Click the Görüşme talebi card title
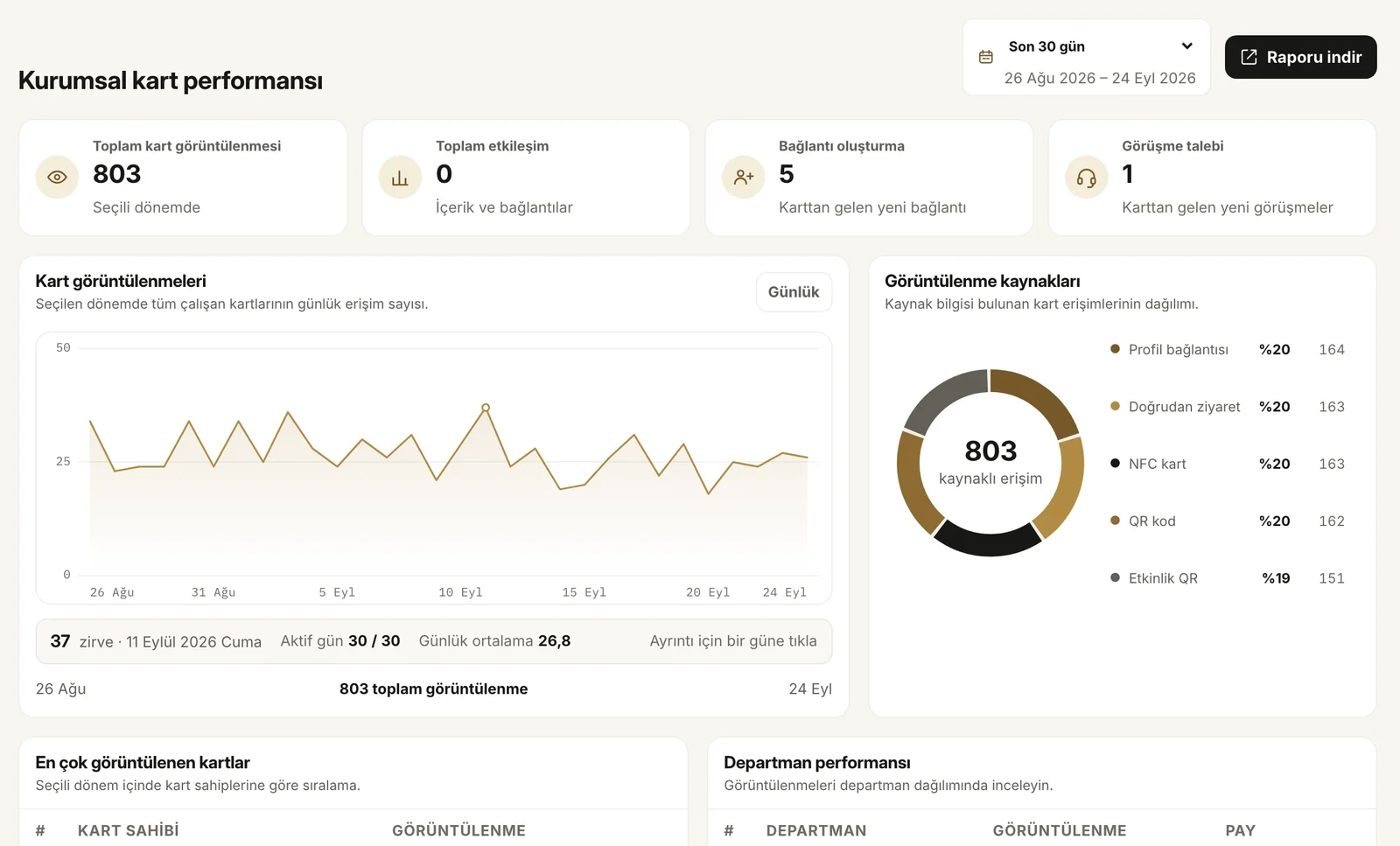The width and height of the screenshot is (1400, 846). coord(1172,146)
